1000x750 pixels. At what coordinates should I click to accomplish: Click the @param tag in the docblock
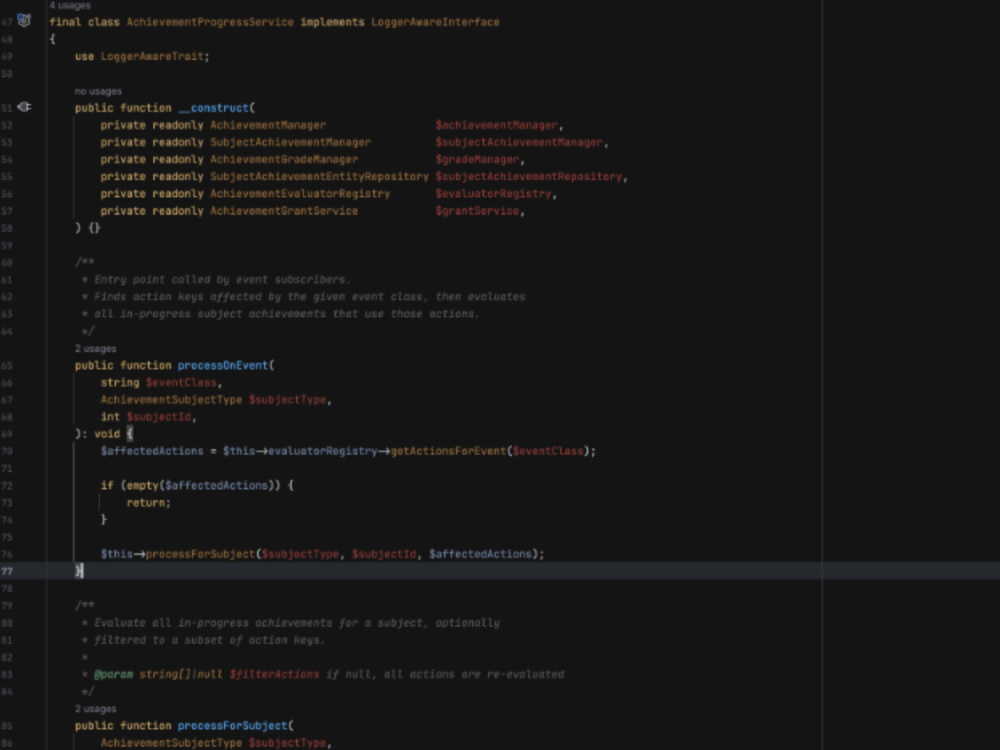(x=114, y=675)
